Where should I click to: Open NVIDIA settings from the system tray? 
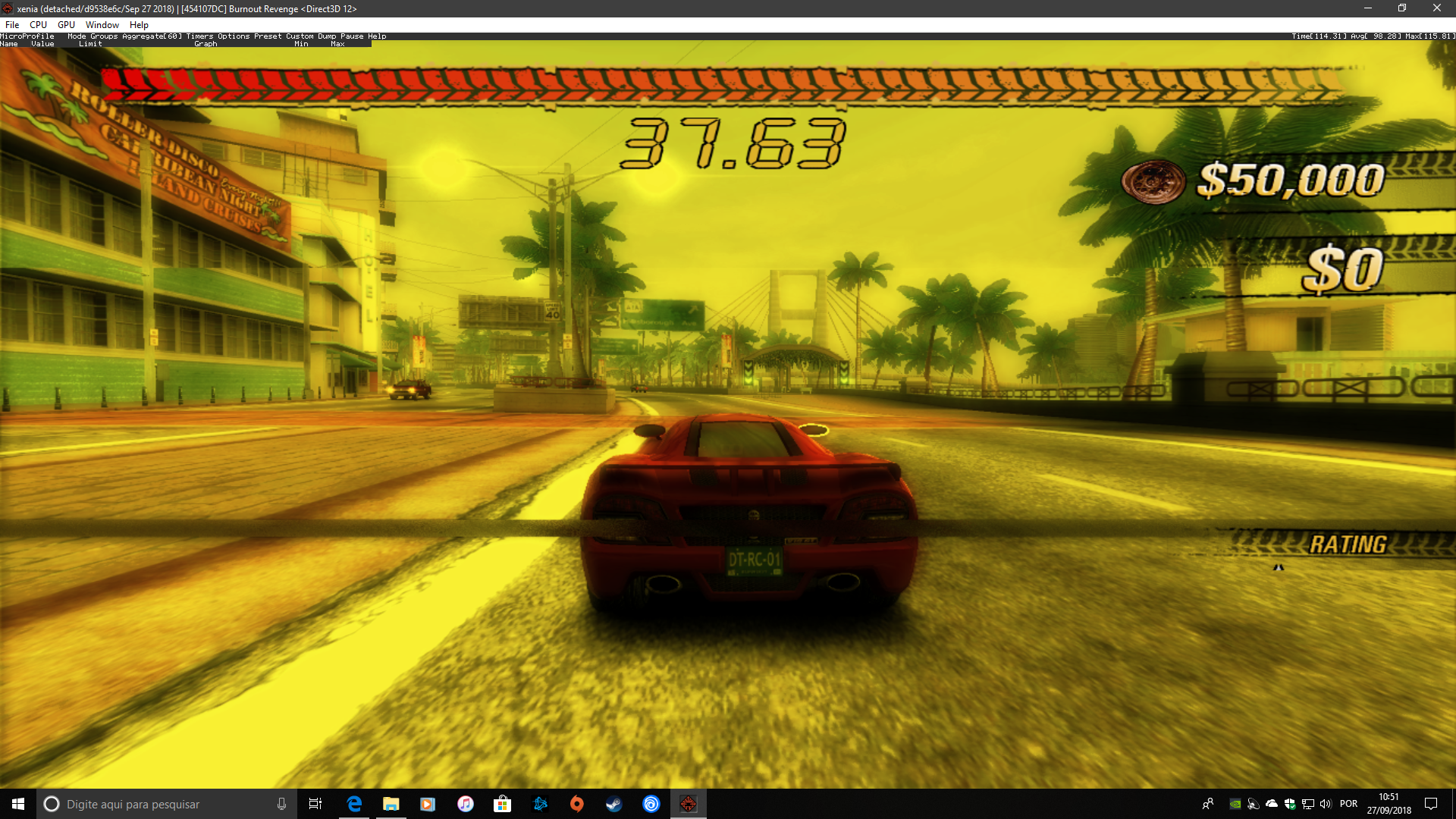(x=1235, y=804)
